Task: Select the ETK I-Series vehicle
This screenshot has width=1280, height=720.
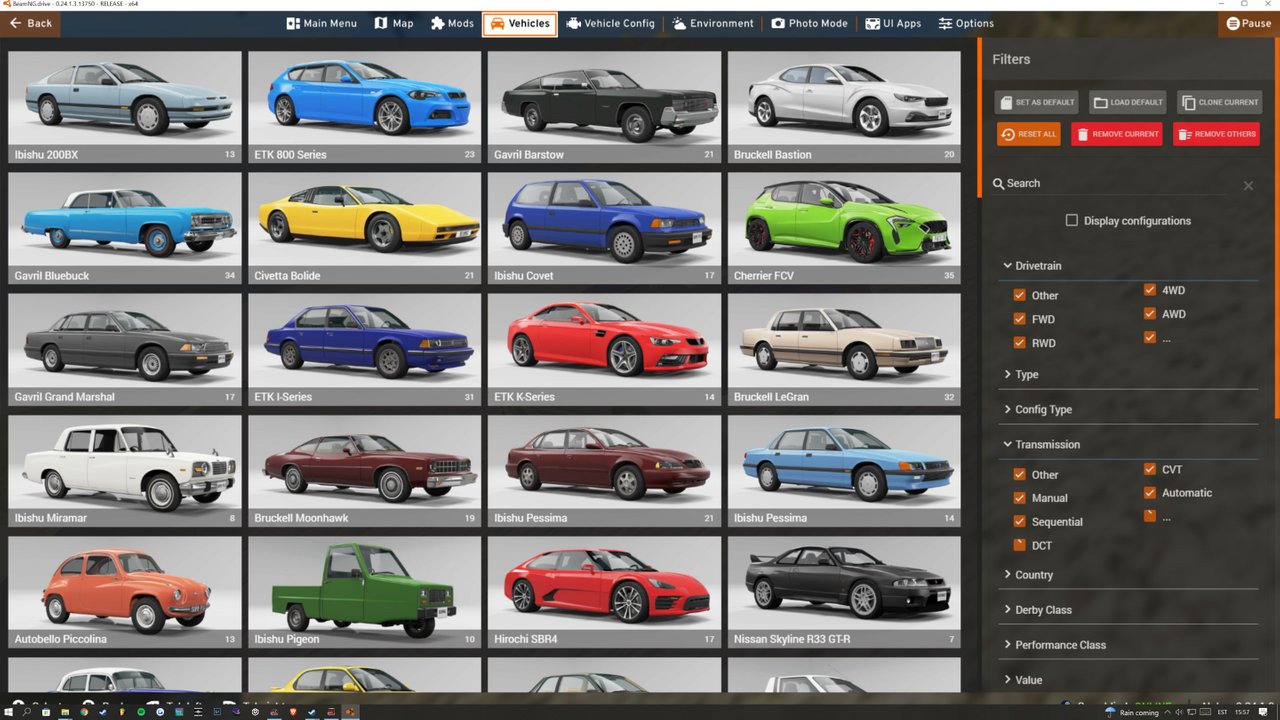Action: point(365,349)
